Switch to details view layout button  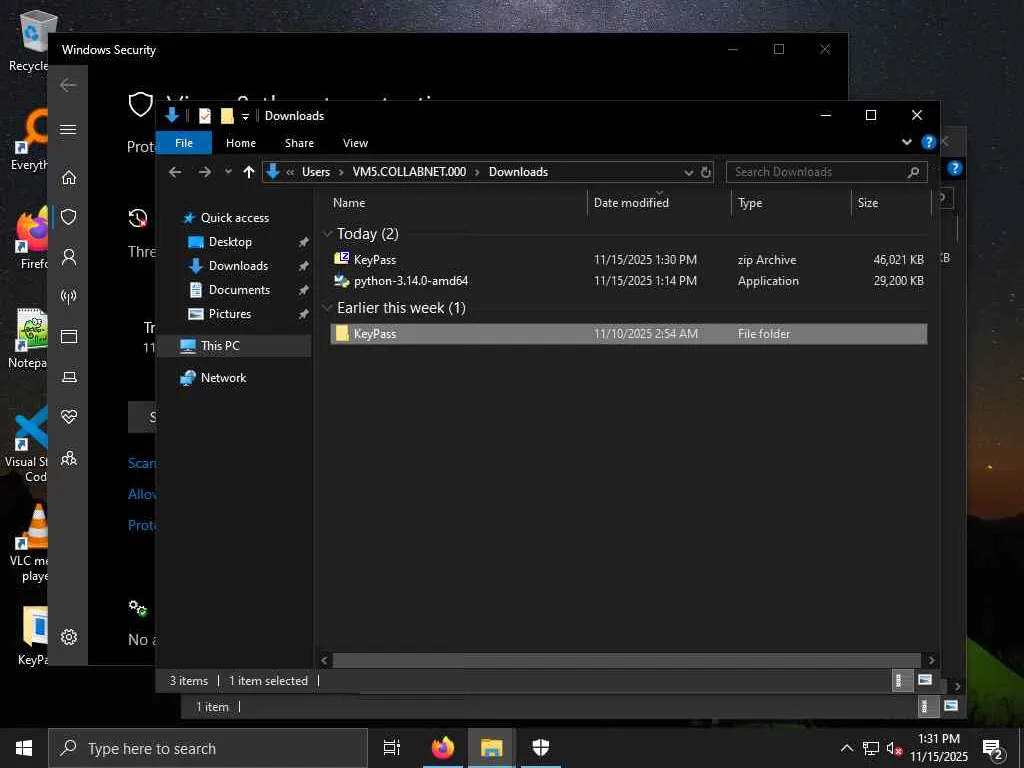[x=901, y=680]
